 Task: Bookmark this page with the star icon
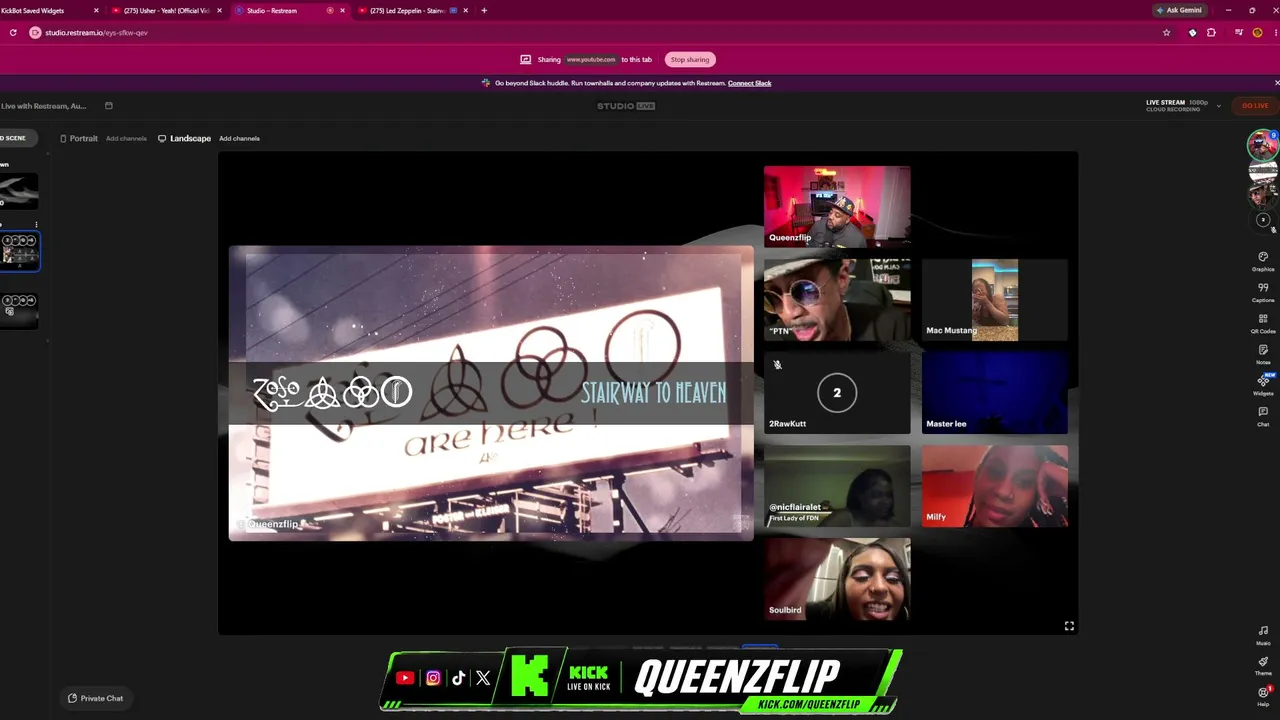(x=1166, y=33)
